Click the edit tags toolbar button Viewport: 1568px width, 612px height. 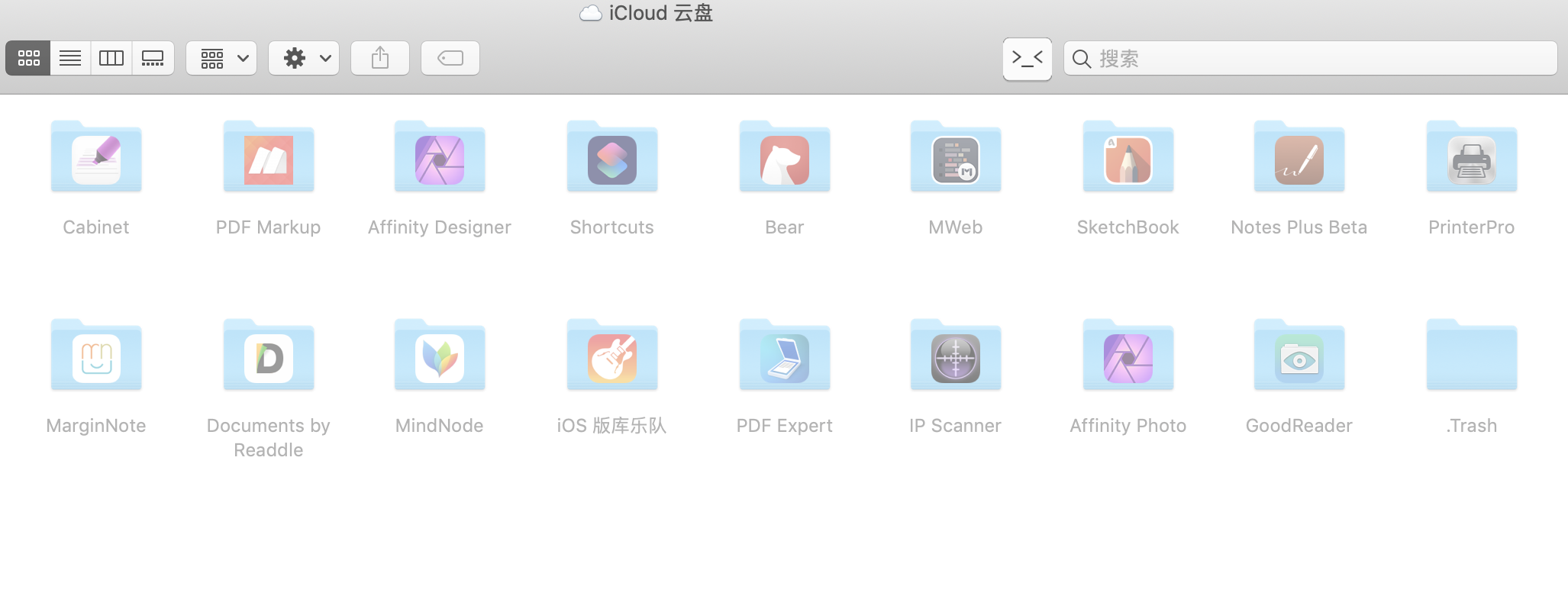tap(450, 58)
